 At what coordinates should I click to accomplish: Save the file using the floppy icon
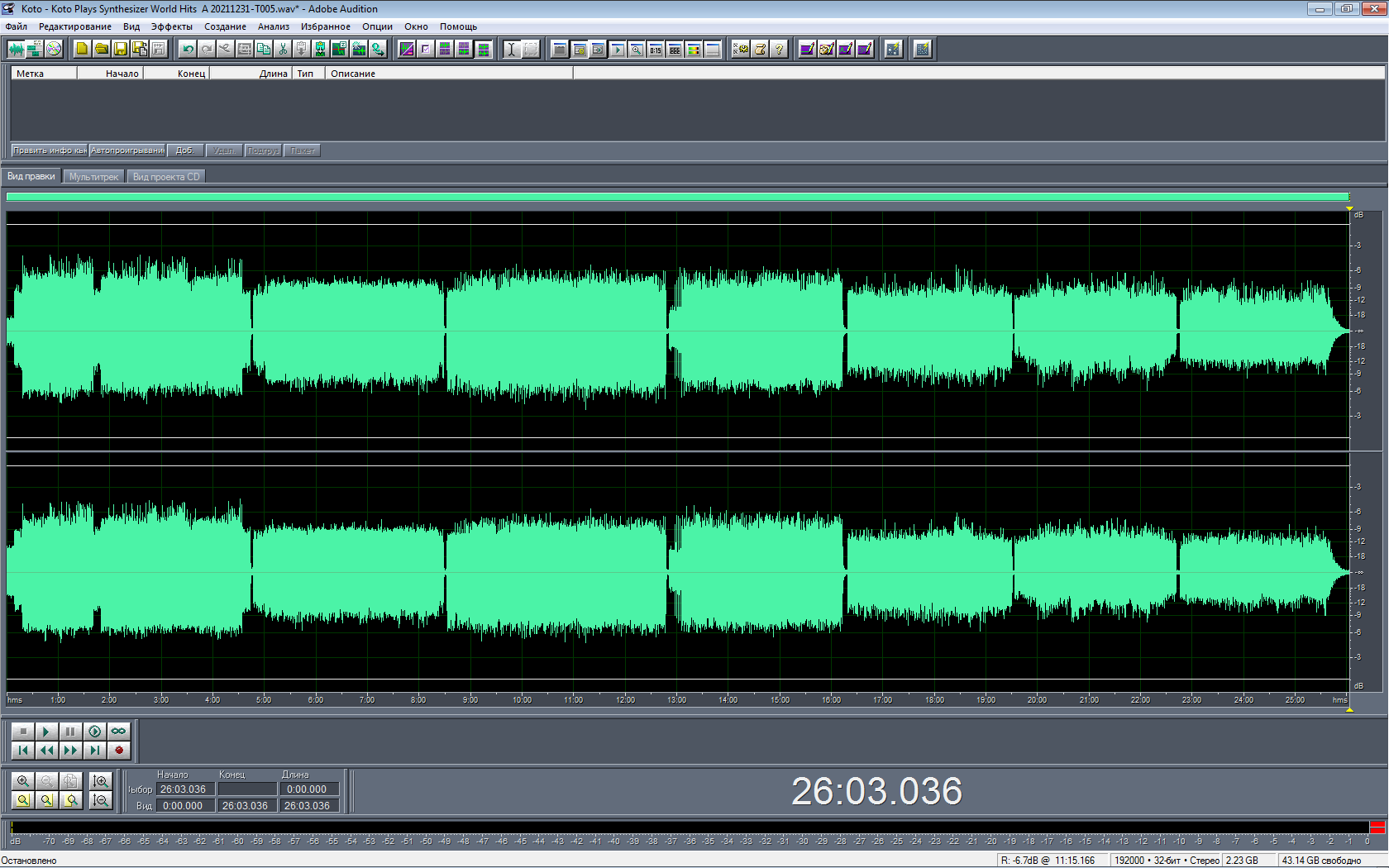121,49
